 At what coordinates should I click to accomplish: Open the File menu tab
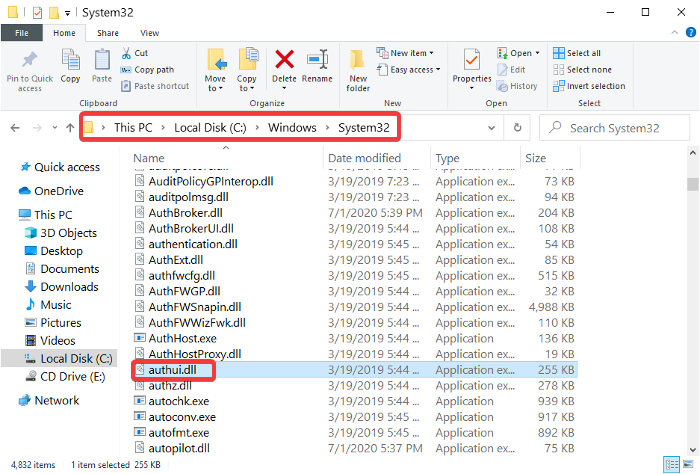21,33
